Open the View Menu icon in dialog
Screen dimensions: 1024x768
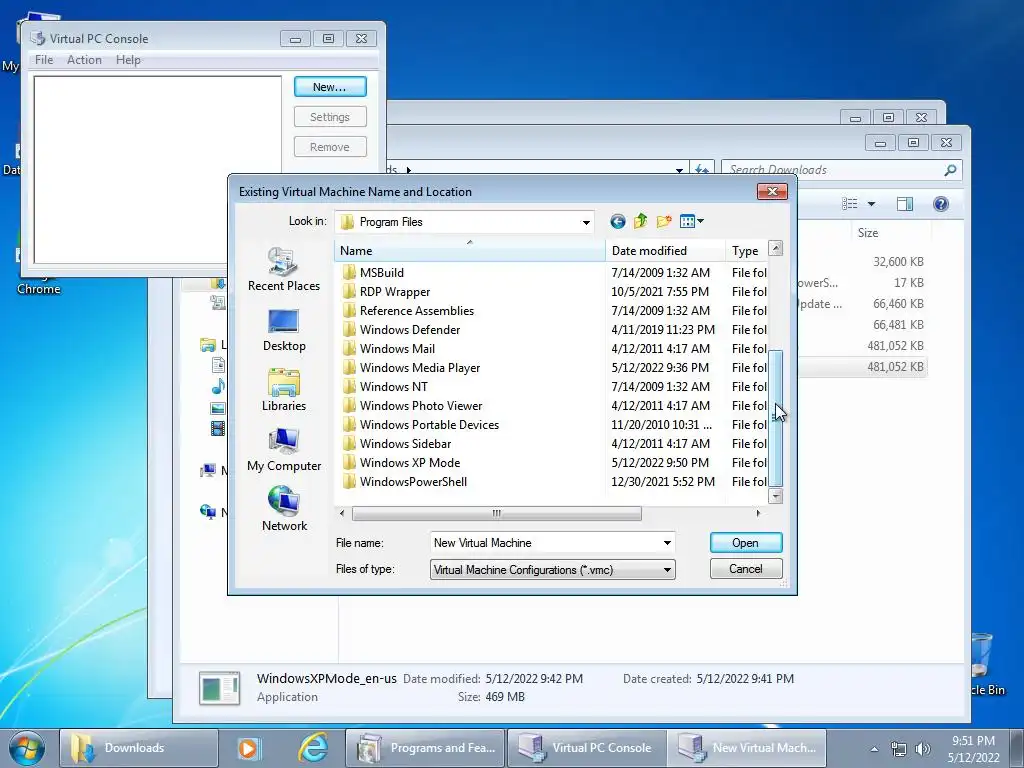point(692,221)
